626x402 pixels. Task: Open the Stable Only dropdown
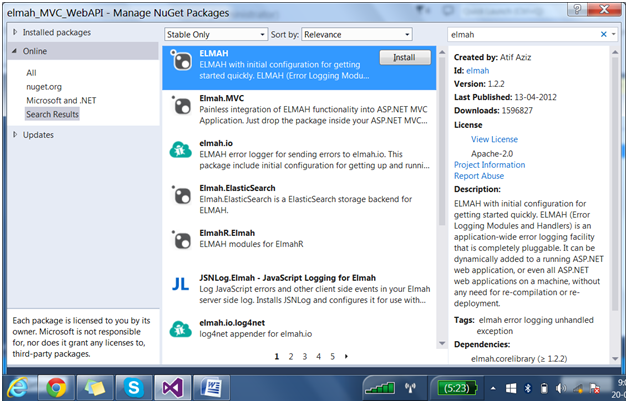tap(216, 35)
